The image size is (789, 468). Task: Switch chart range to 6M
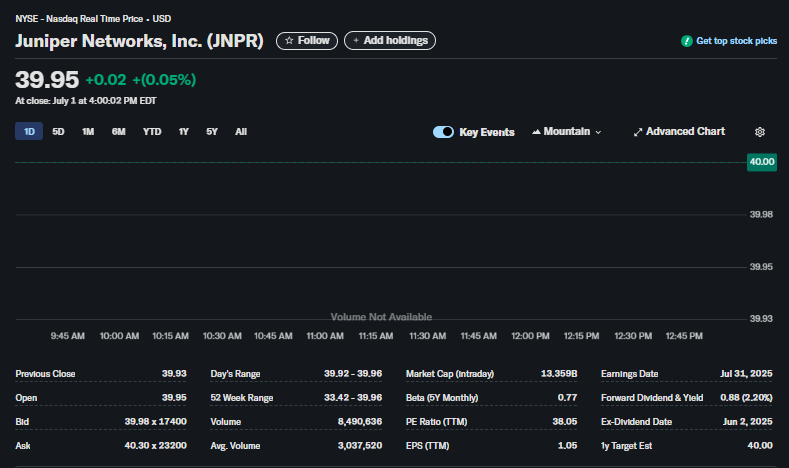(x=119, y=132)
